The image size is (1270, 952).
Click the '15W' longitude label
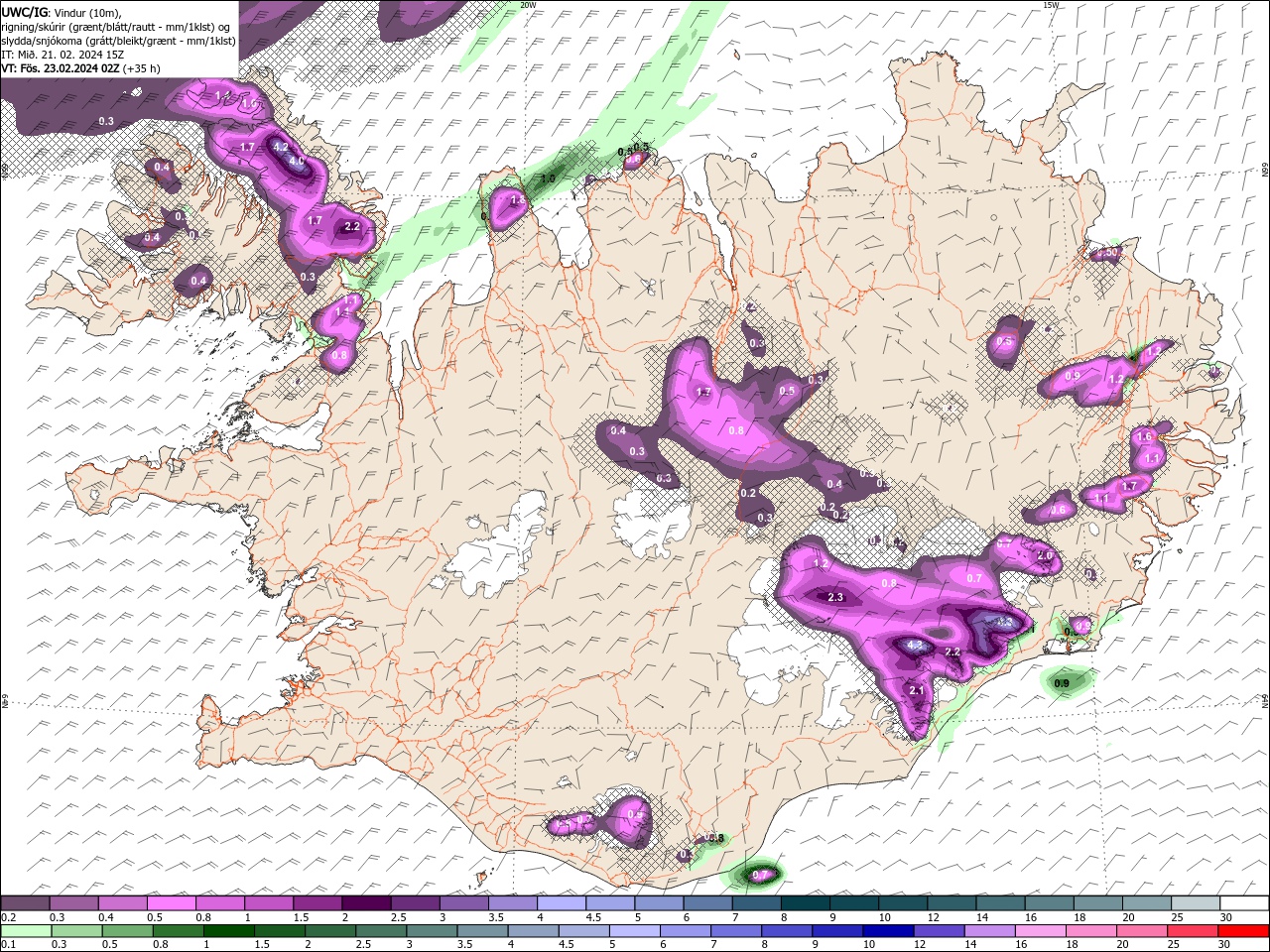tap(1051, 5)
